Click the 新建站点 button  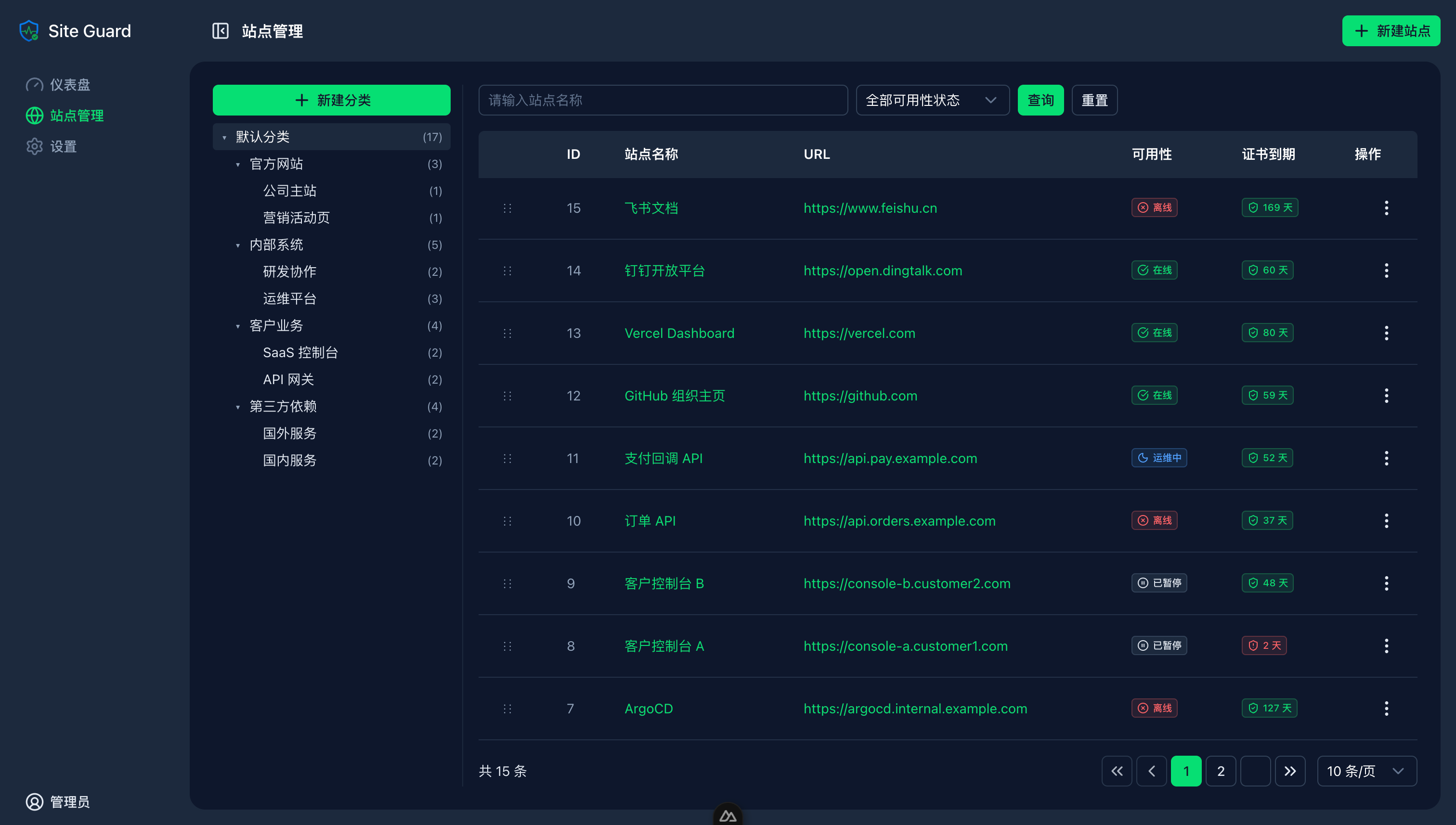coord(1391,31)
